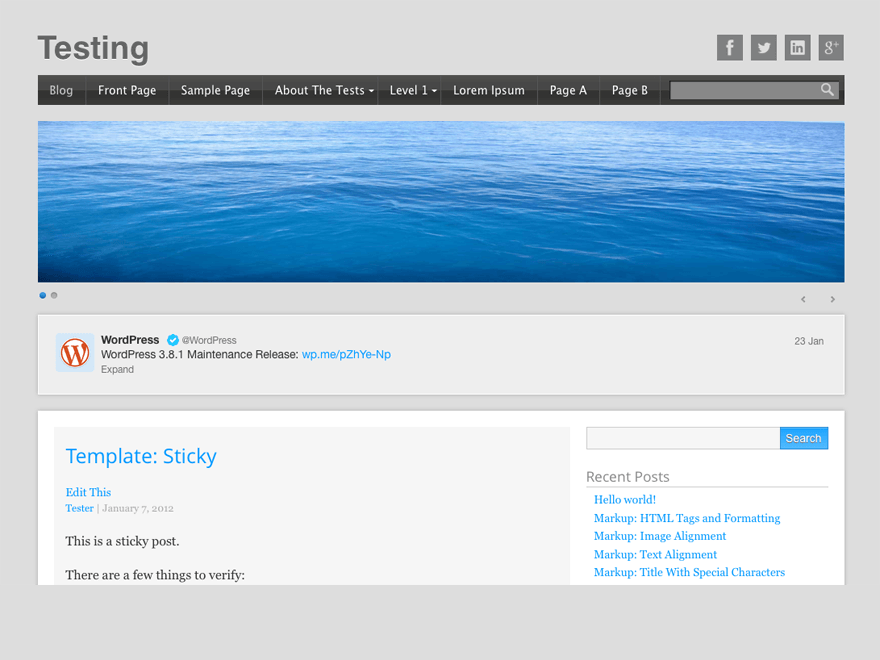Click the WordPress account name in tweet
Image resolution: width=880 pixels, height=660 pixels.
tap(130, 340)
